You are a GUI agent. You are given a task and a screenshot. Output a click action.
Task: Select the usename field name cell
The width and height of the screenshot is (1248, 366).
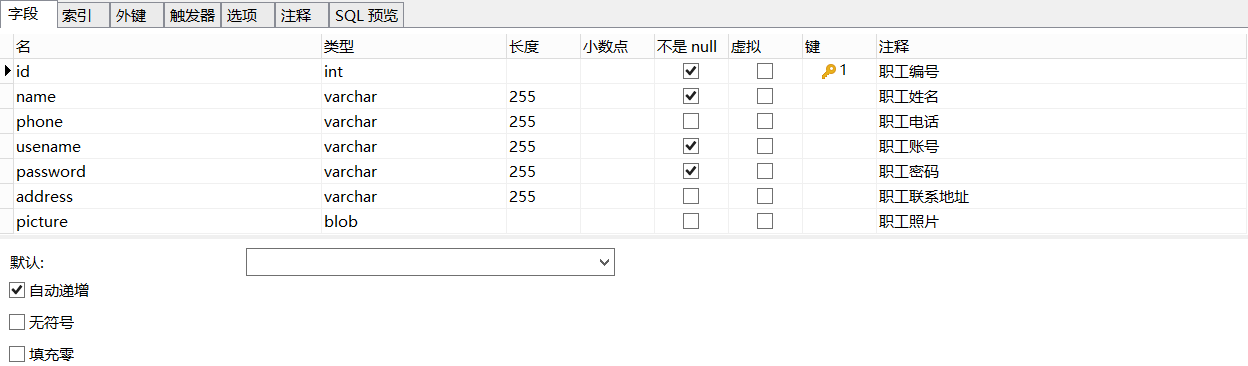point(167,146)
